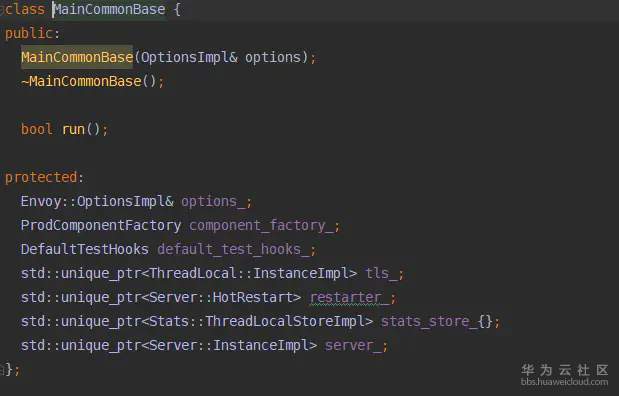Click Server::InstanceImpl template argument
The height and width of the screenshot is (396, 619).
point(229,345)
